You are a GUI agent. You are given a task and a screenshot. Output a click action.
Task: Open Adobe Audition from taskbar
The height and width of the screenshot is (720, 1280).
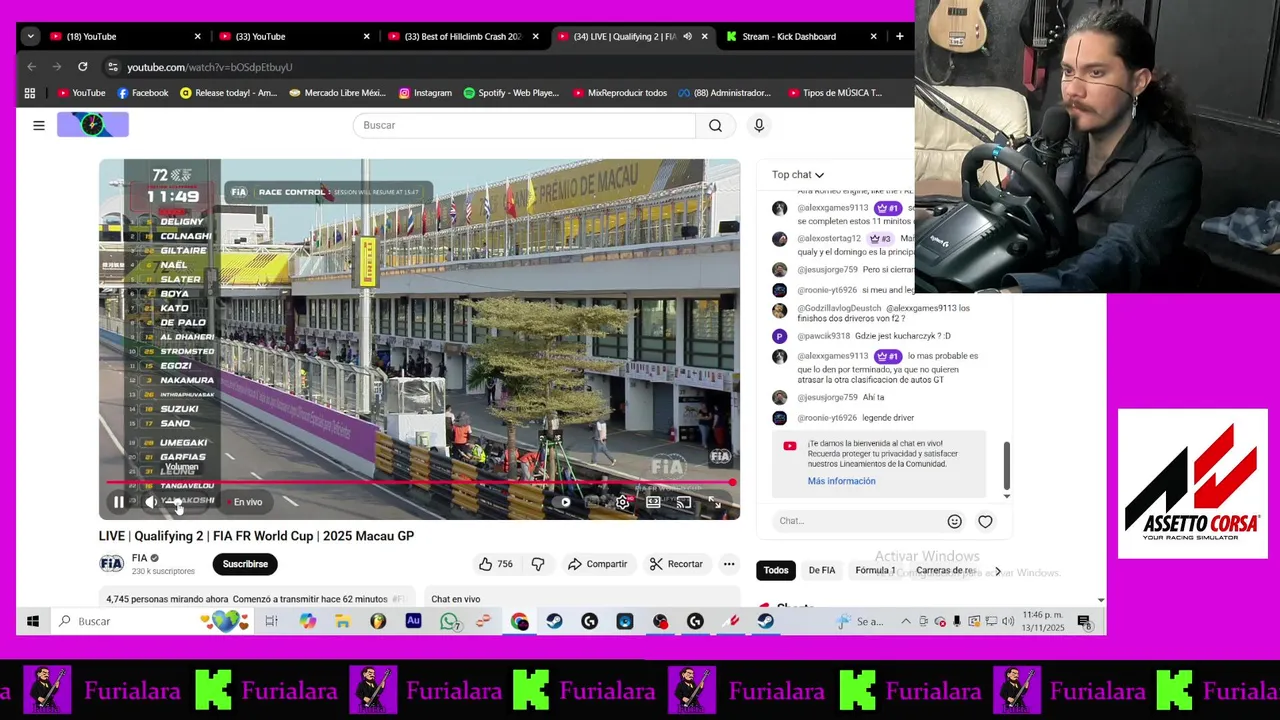click(413, 622)
